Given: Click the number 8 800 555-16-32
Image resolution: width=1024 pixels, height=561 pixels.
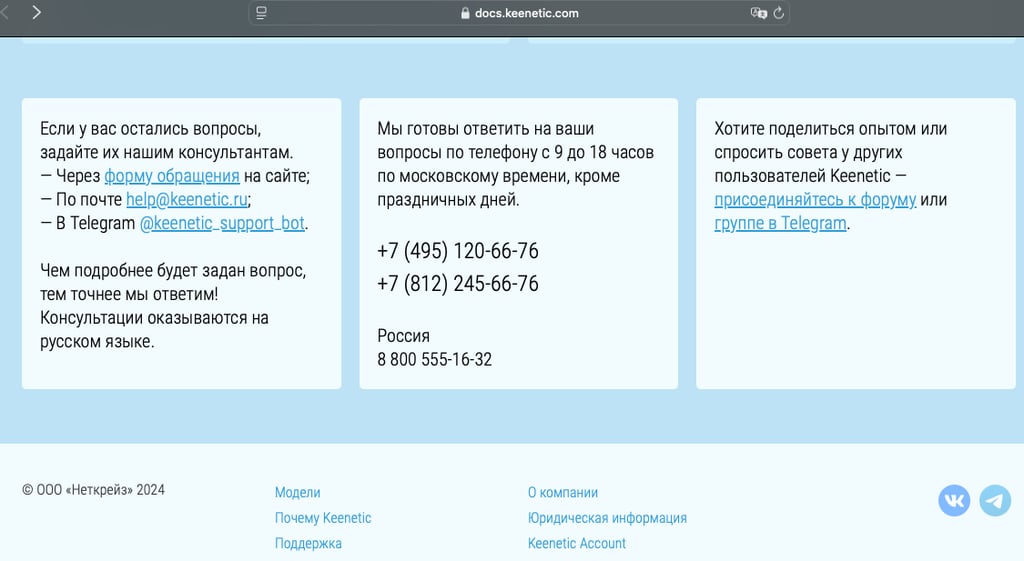Looking at the screenshot, I should point(434,360).
